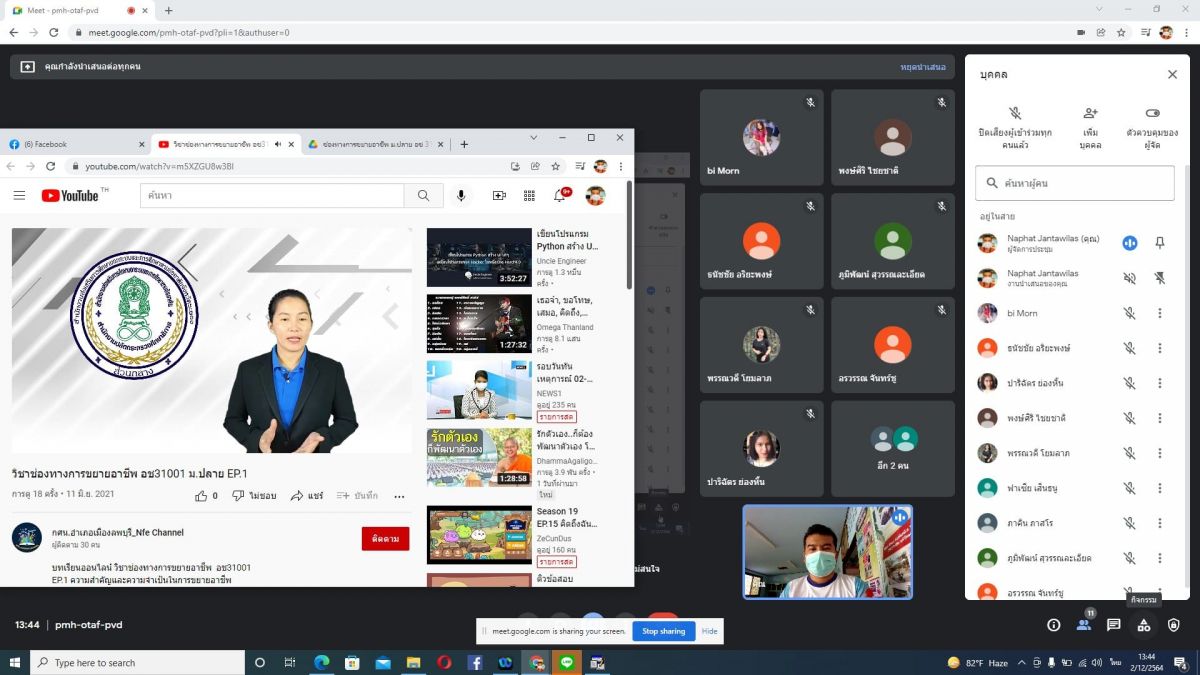
Task: Open the Meet activities panel icon
Action: (x=1143, y=625)
